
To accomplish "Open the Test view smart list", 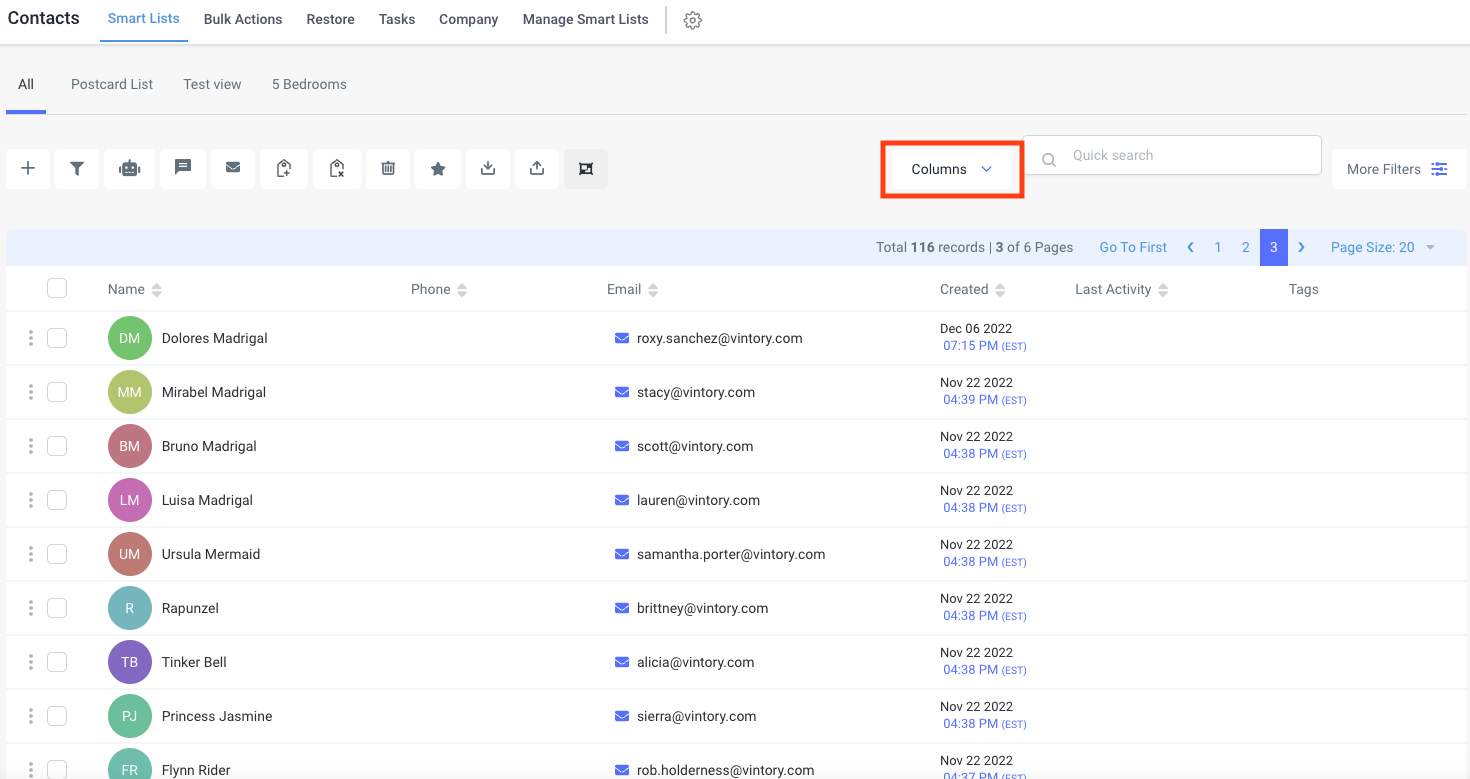I will tap(212, 84).
